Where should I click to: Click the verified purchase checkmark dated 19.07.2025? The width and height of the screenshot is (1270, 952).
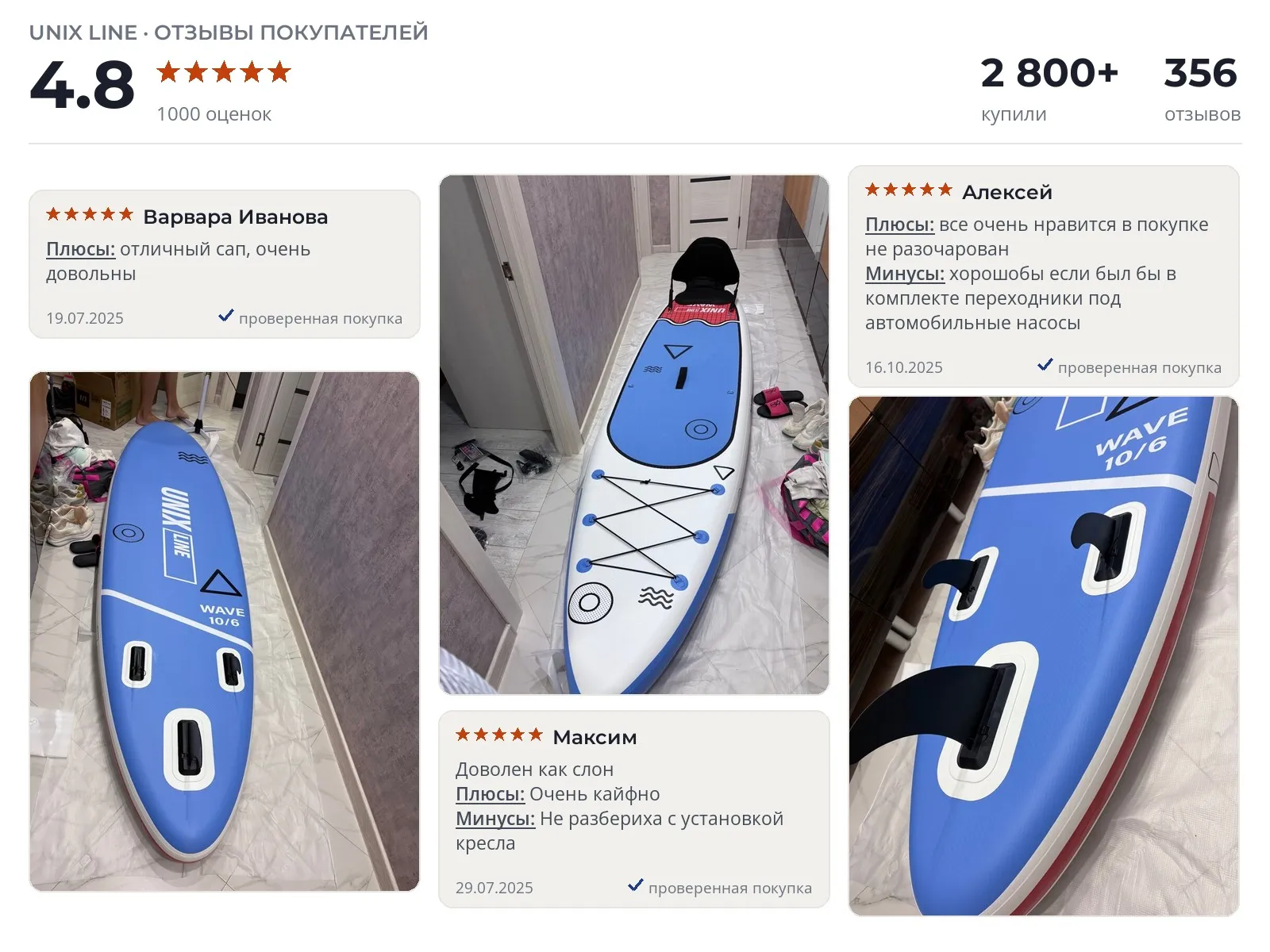pyautogui.click(x=226, y=316)
